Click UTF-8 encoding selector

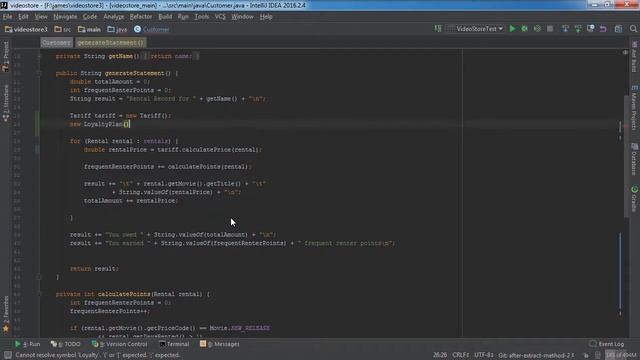tap(484, 355)
